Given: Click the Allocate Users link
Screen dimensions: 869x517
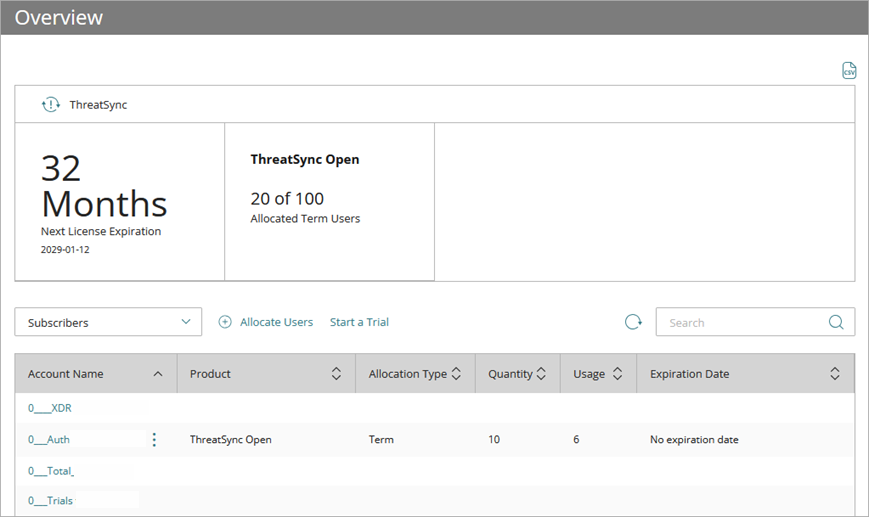Looking at the screenshot, I should tap(277, 322).
